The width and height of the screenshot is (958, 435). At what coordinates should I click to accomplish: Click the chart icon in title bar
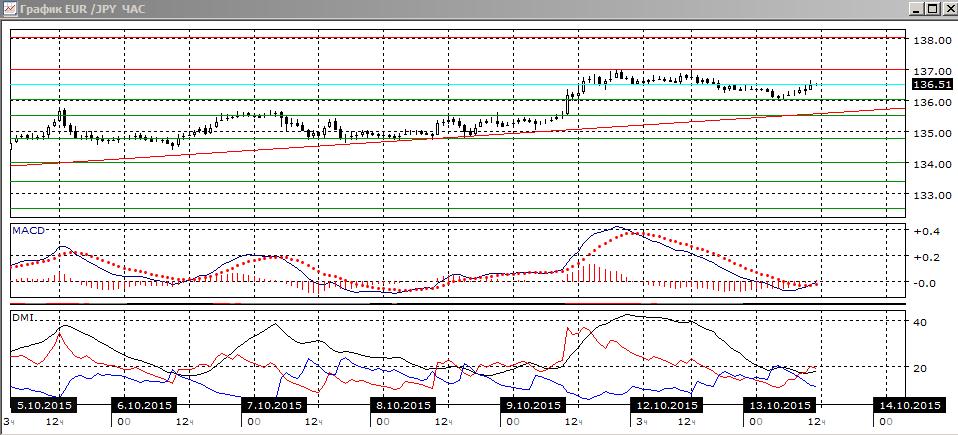click(x=9, y=9)
